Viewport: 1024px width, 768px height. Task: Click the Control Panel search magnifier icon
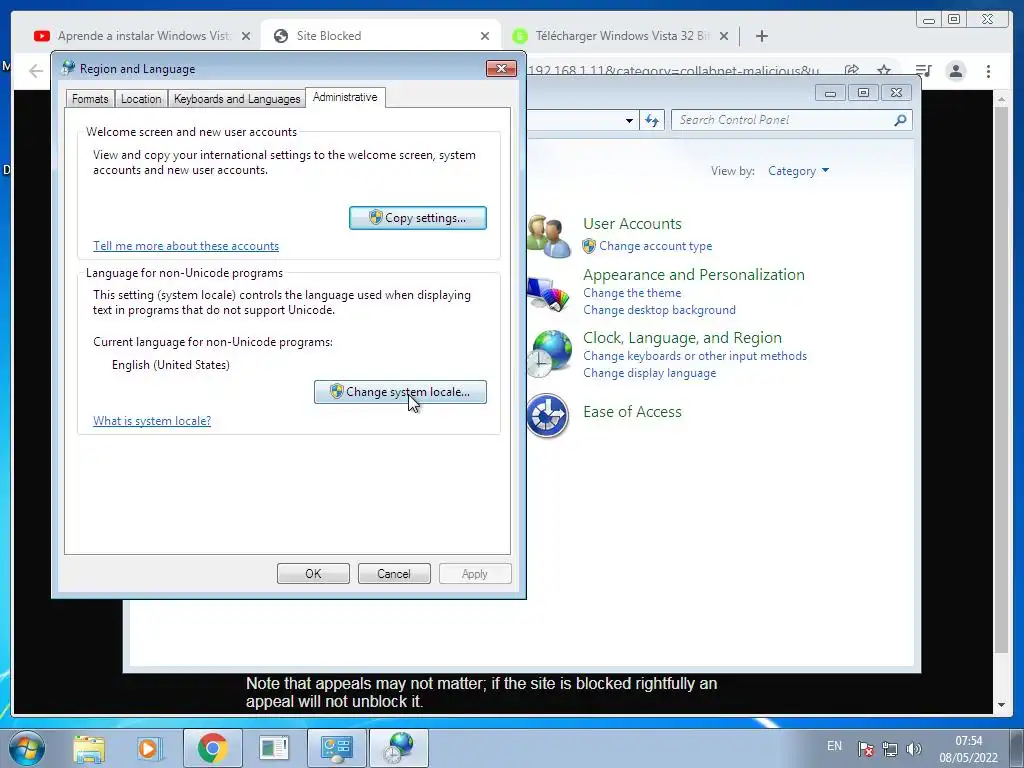point(901,120)
